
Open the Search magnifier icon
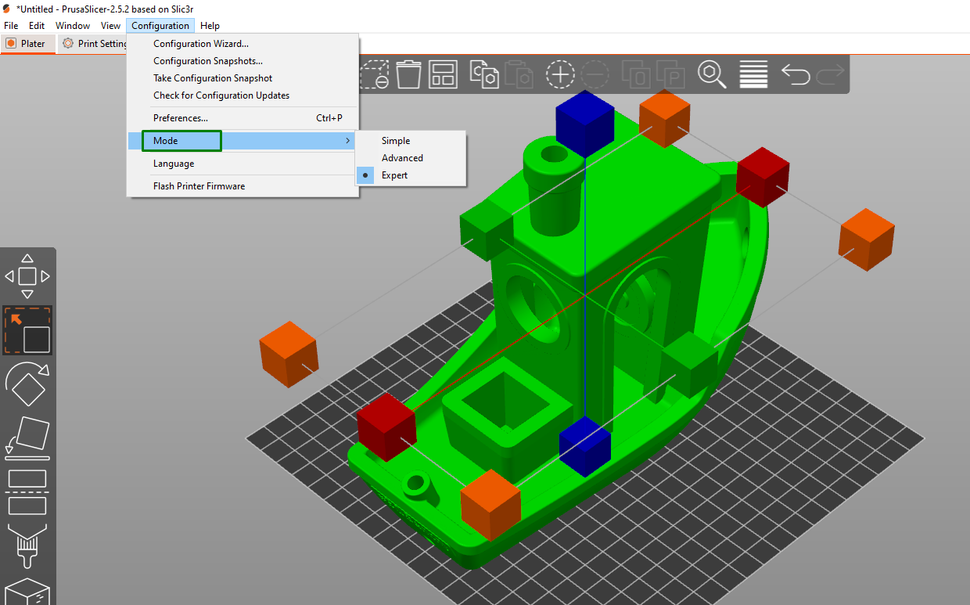click(712, 74)
